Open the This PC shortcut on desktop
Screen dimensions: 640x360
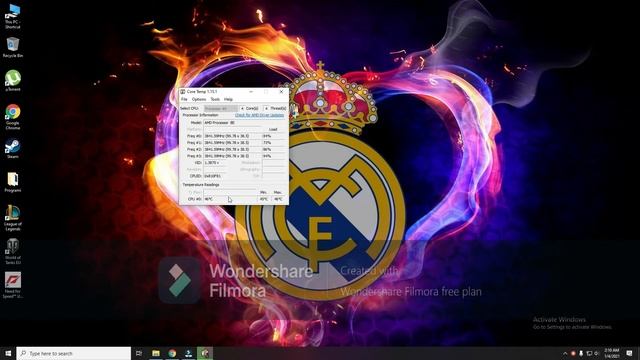coord(13,16)
